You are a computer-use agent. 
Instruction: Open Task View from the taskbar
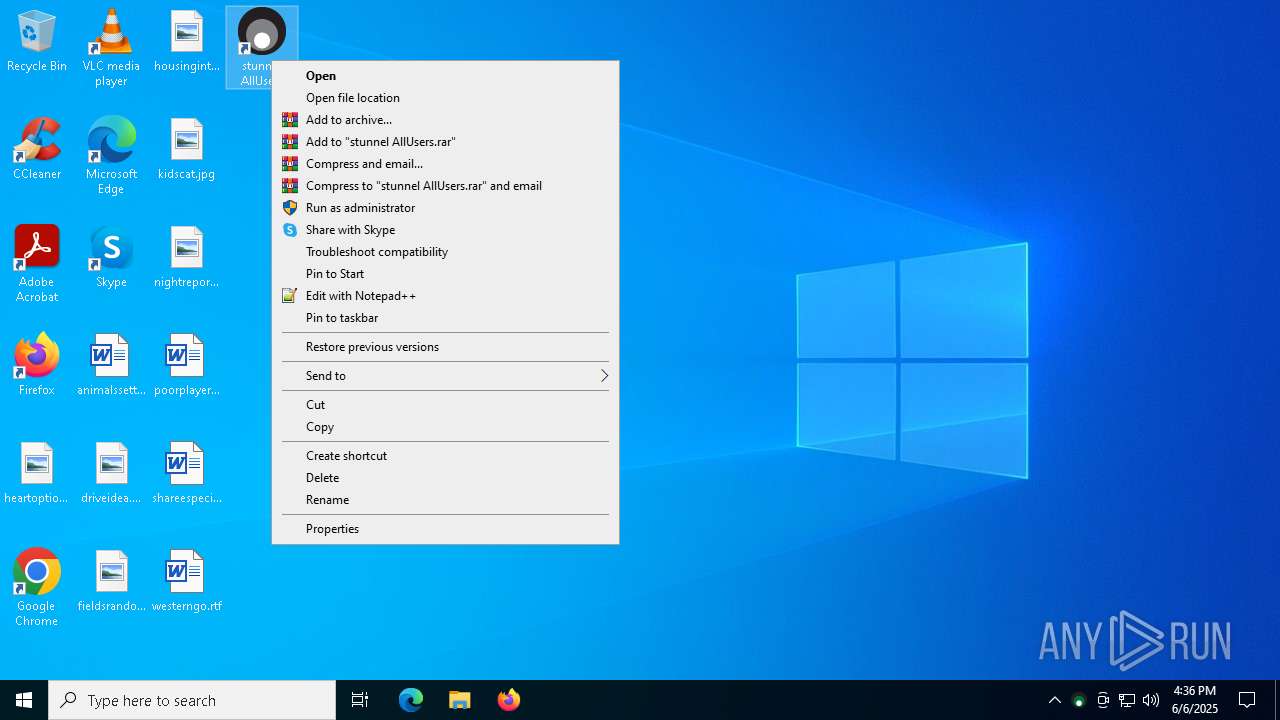[360, 700]
